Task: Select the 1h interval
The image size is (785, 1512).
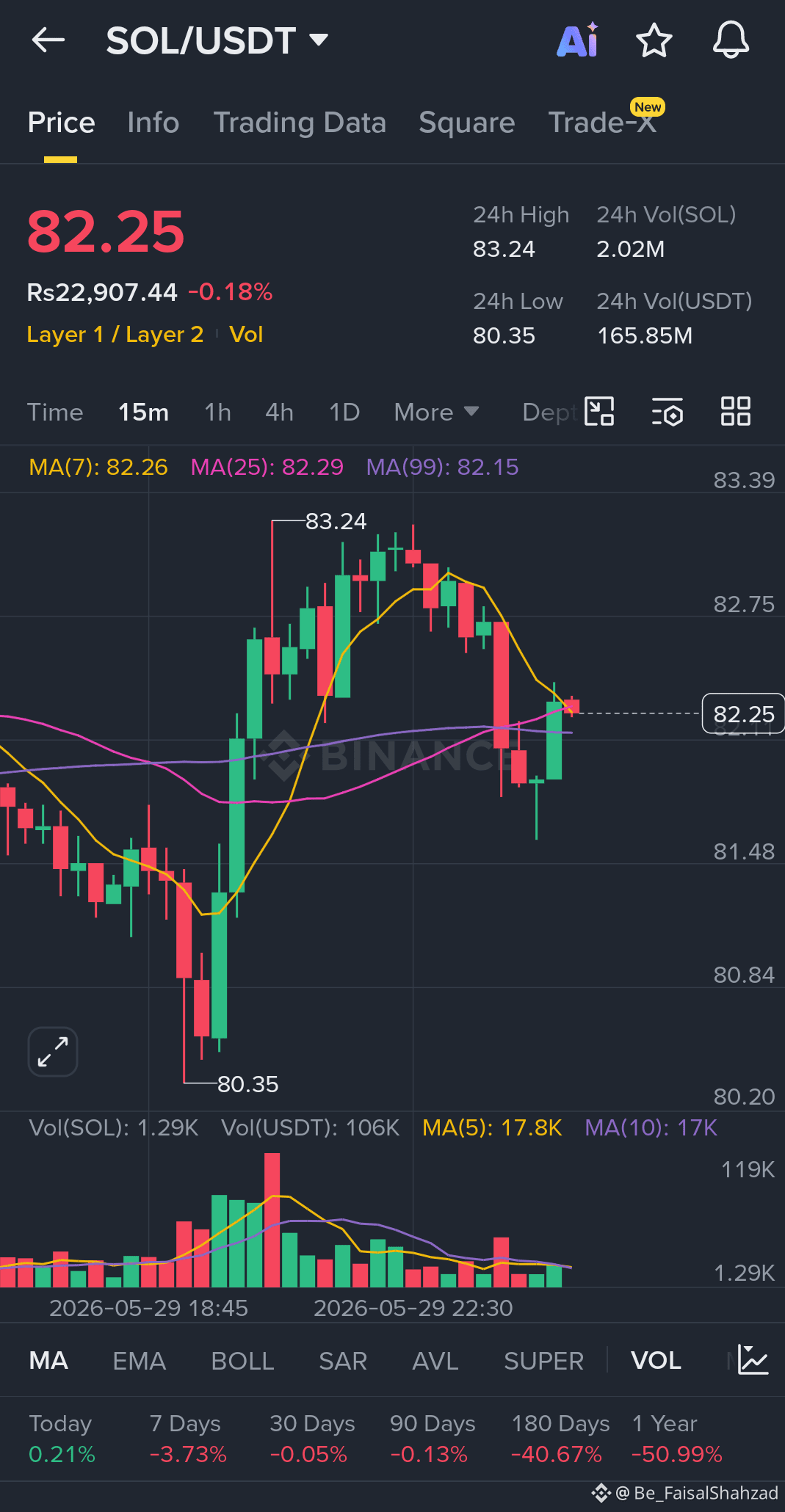Action: click(x=217, y=412)
